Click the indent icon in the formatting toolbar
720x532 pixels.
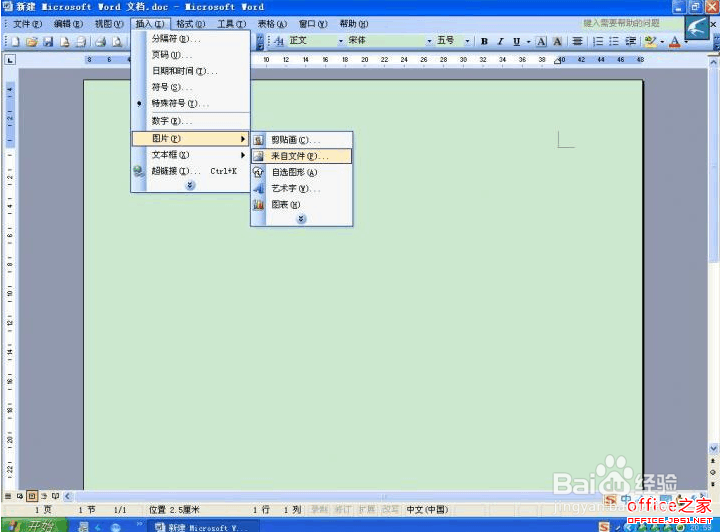pos(630,41)
